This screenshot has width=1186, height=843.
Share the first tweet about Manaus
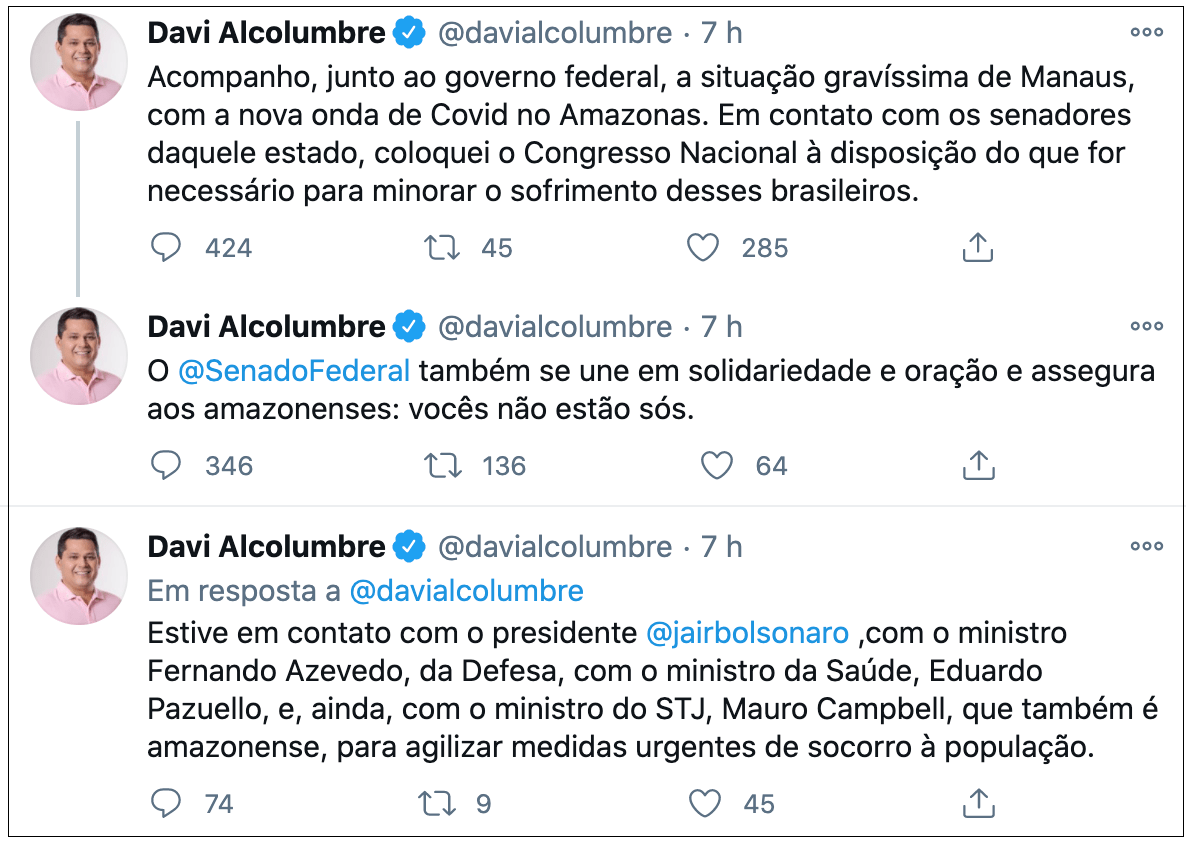[977, 247]
